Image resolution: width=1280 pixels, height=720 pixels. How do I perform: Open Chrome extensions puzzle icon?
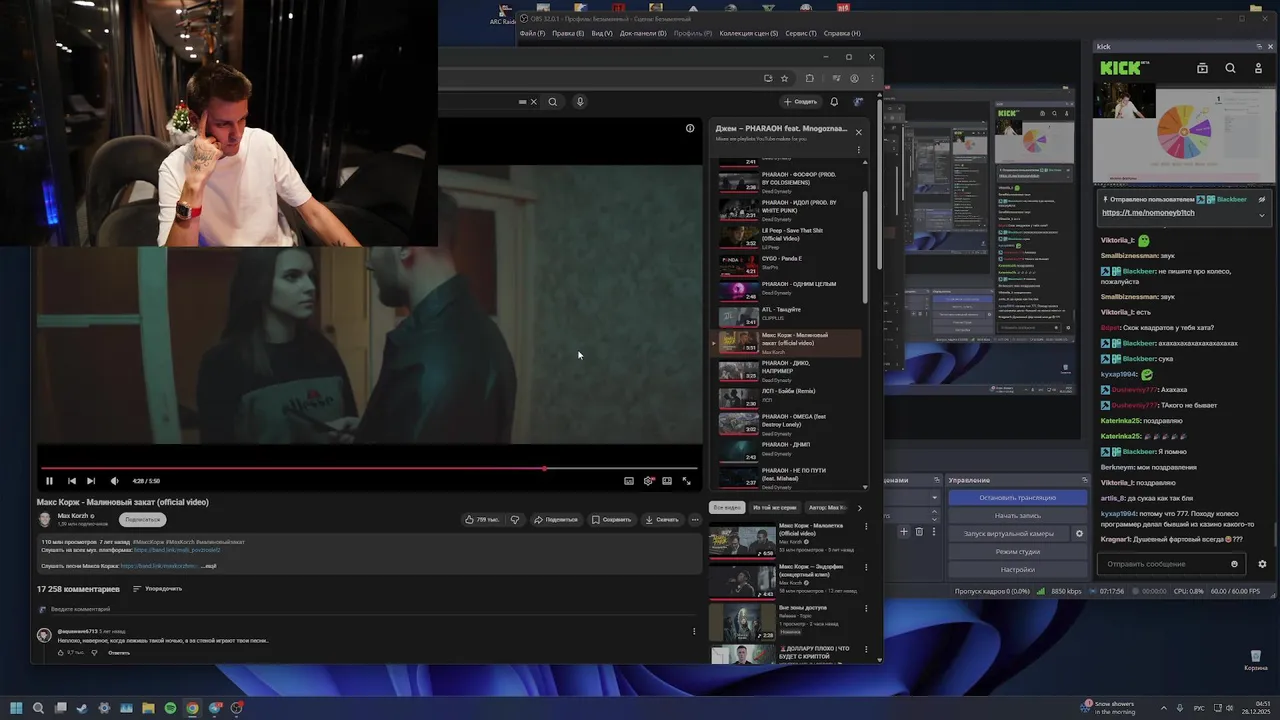(810, 78)
